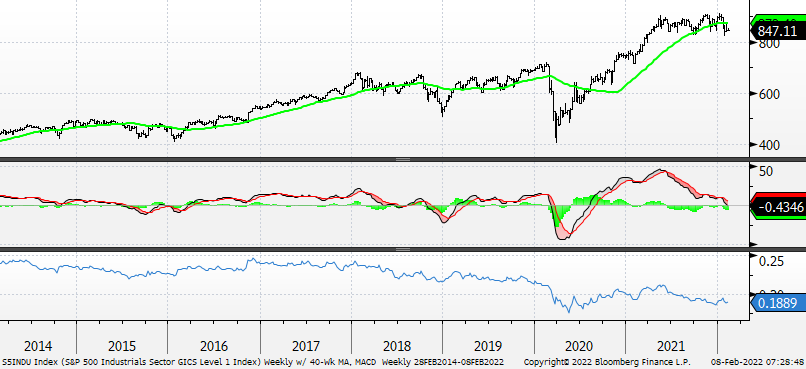The width and height of the screenshot is (806, 369).
Task: Select the 2015 year label
Action: [122, 346]
